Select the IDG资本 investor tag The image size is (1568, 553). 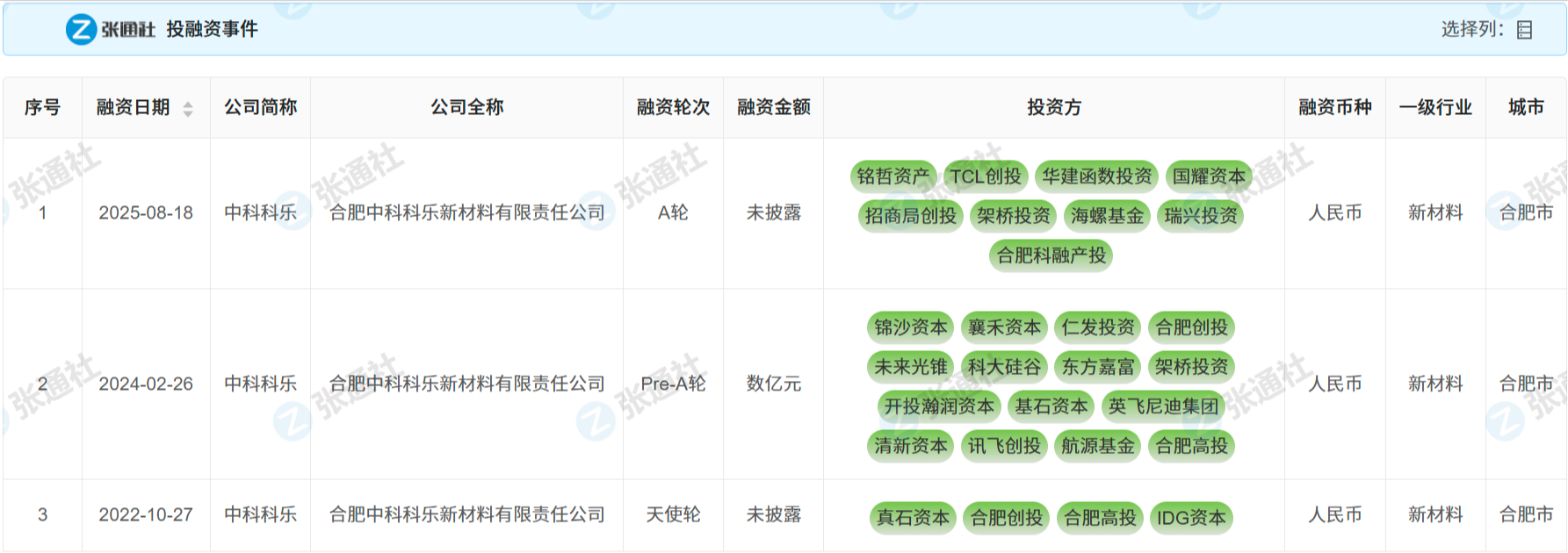coord(1191,518)
